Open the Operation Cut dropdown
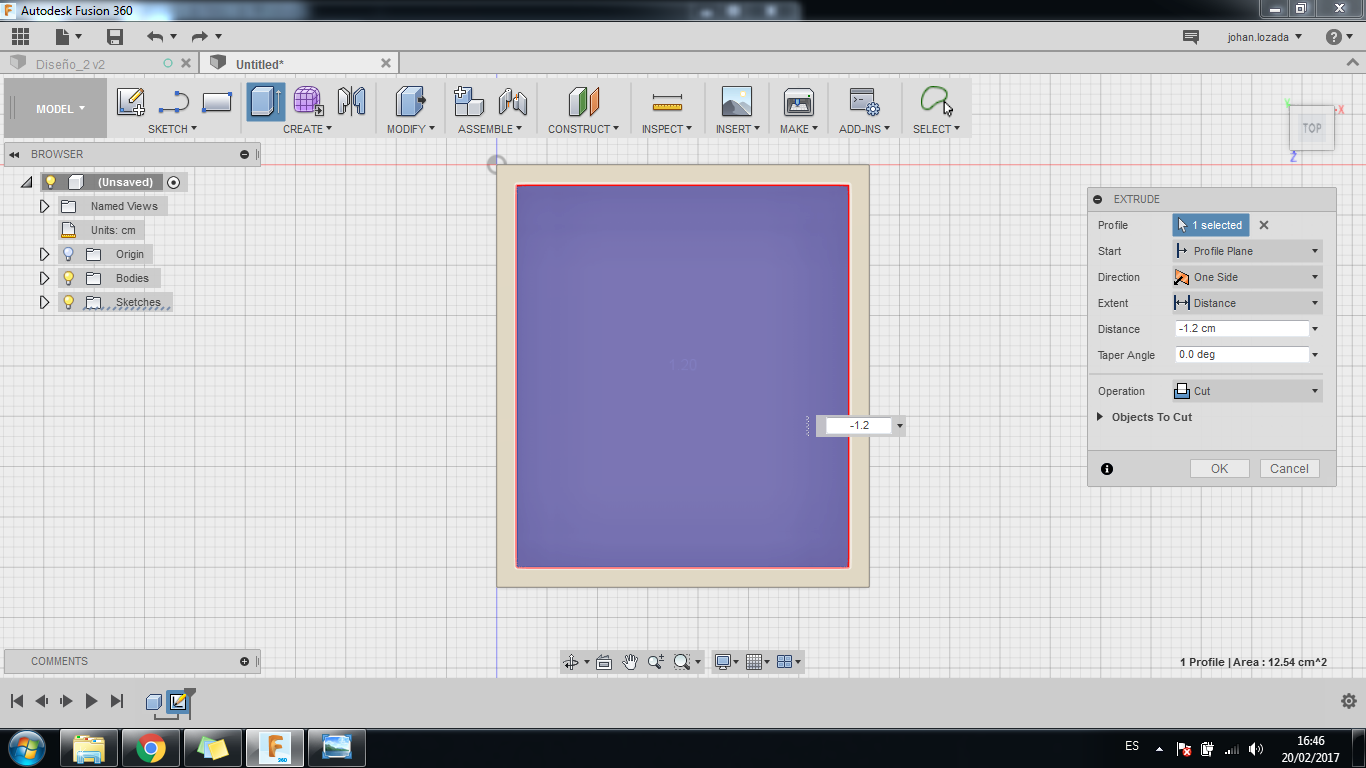This screenshot has height=768, width=1366. [x=1247, y=391]
